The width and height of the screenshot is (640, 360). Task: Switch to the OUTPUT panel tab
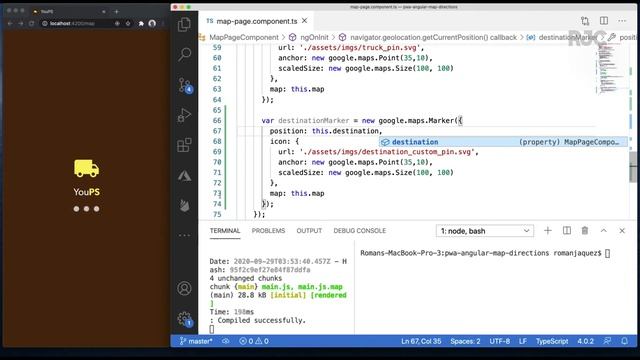pyautogui.click(x=309, y=231)
